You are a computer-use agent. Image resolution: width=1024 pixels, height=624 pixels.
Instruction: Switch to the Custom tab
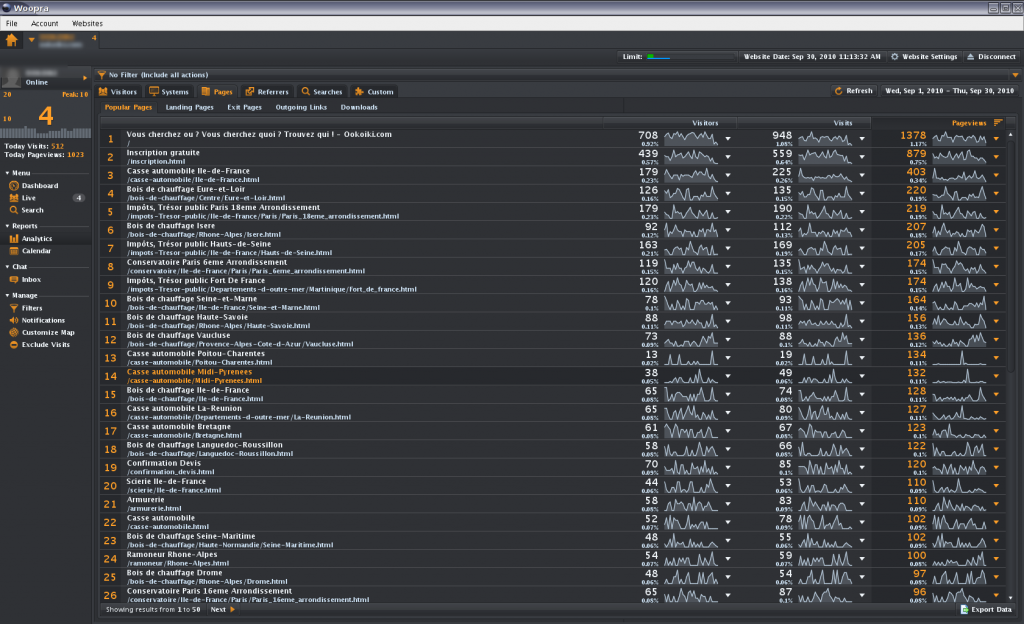pos(374,91)
